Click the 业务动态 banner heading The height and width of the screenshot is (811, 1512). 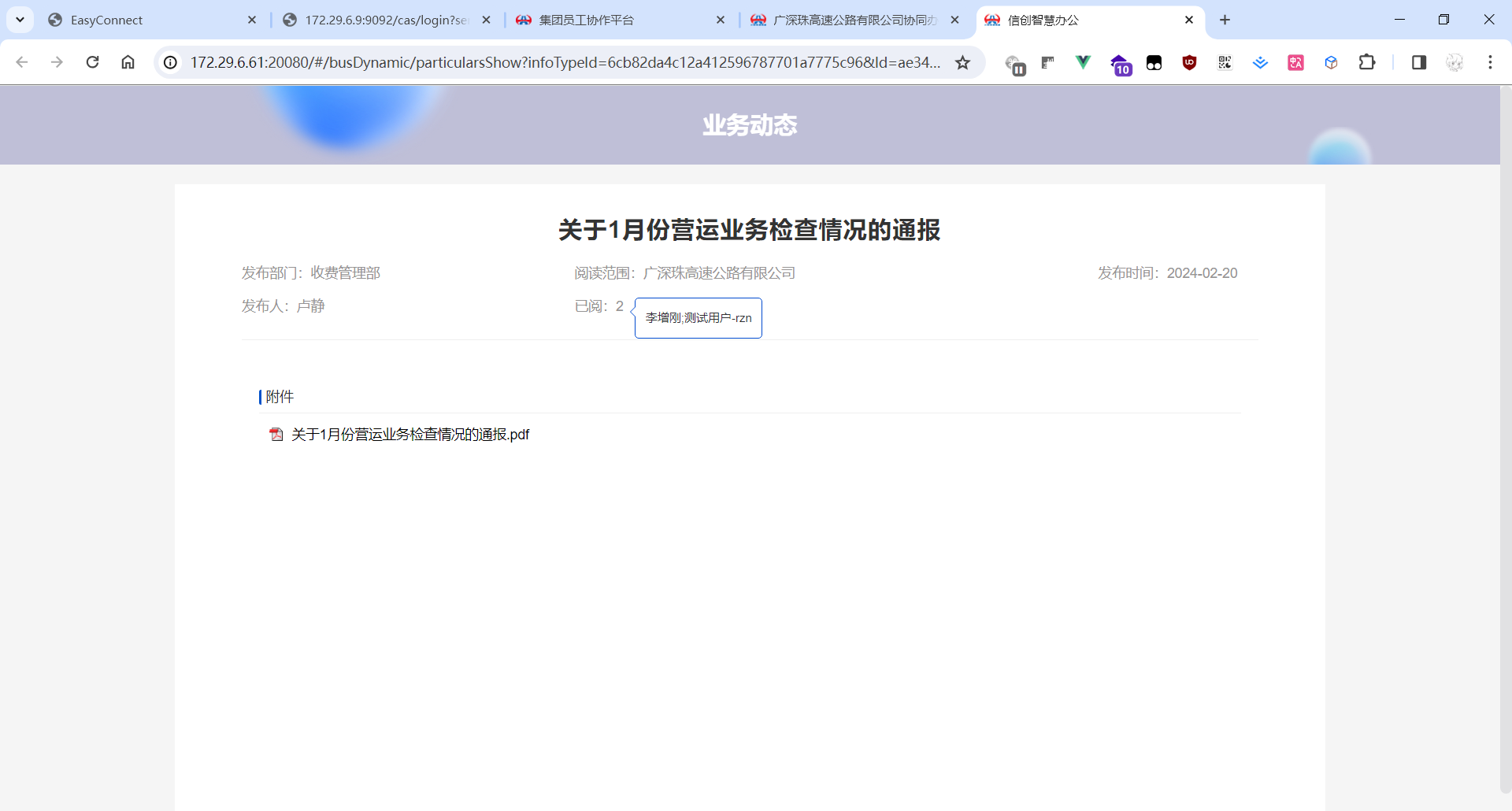750,125
